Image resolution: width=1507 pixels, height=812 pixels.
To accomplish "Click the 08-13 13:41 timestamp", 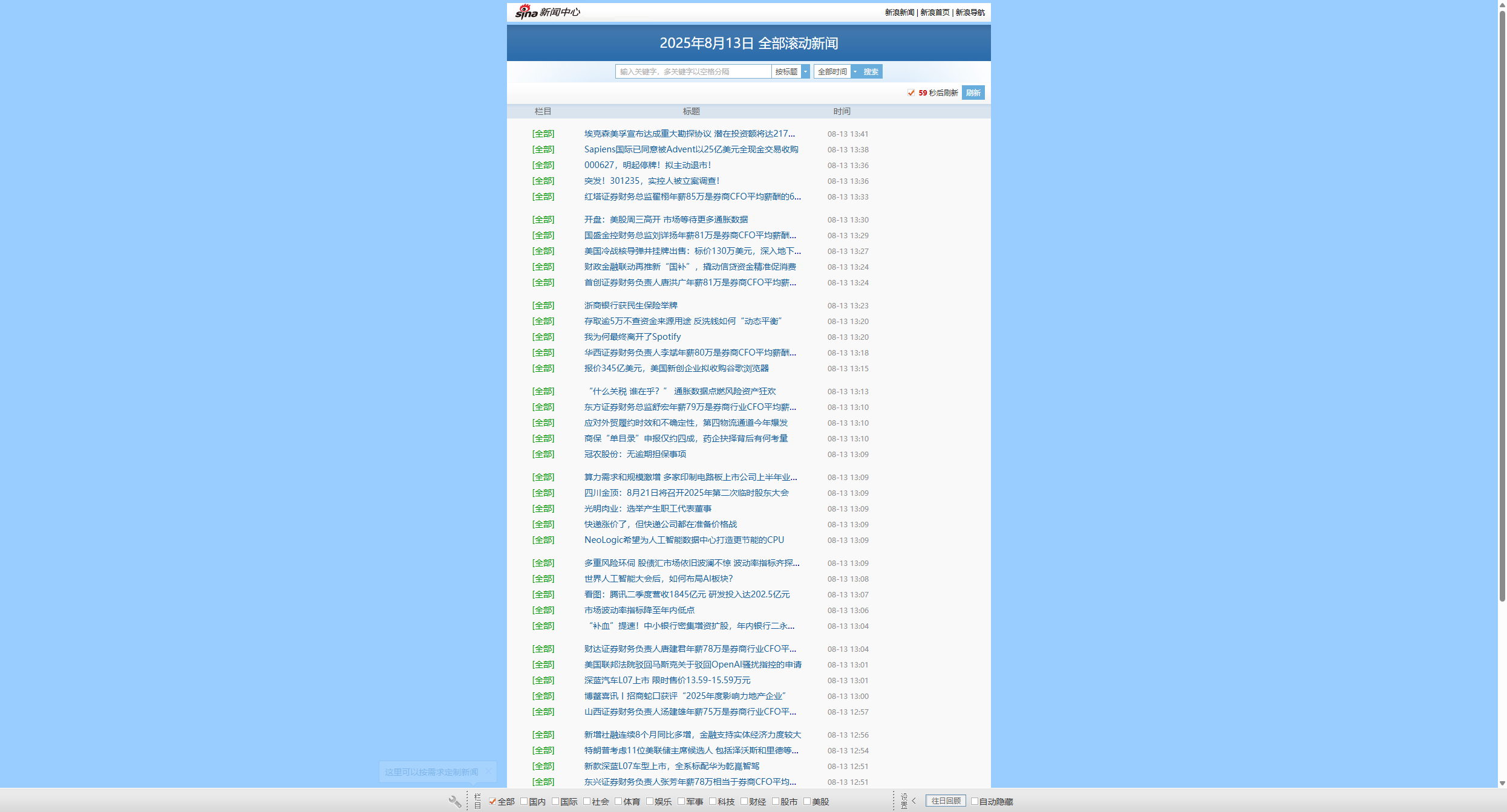I will [x=848, y=134].
